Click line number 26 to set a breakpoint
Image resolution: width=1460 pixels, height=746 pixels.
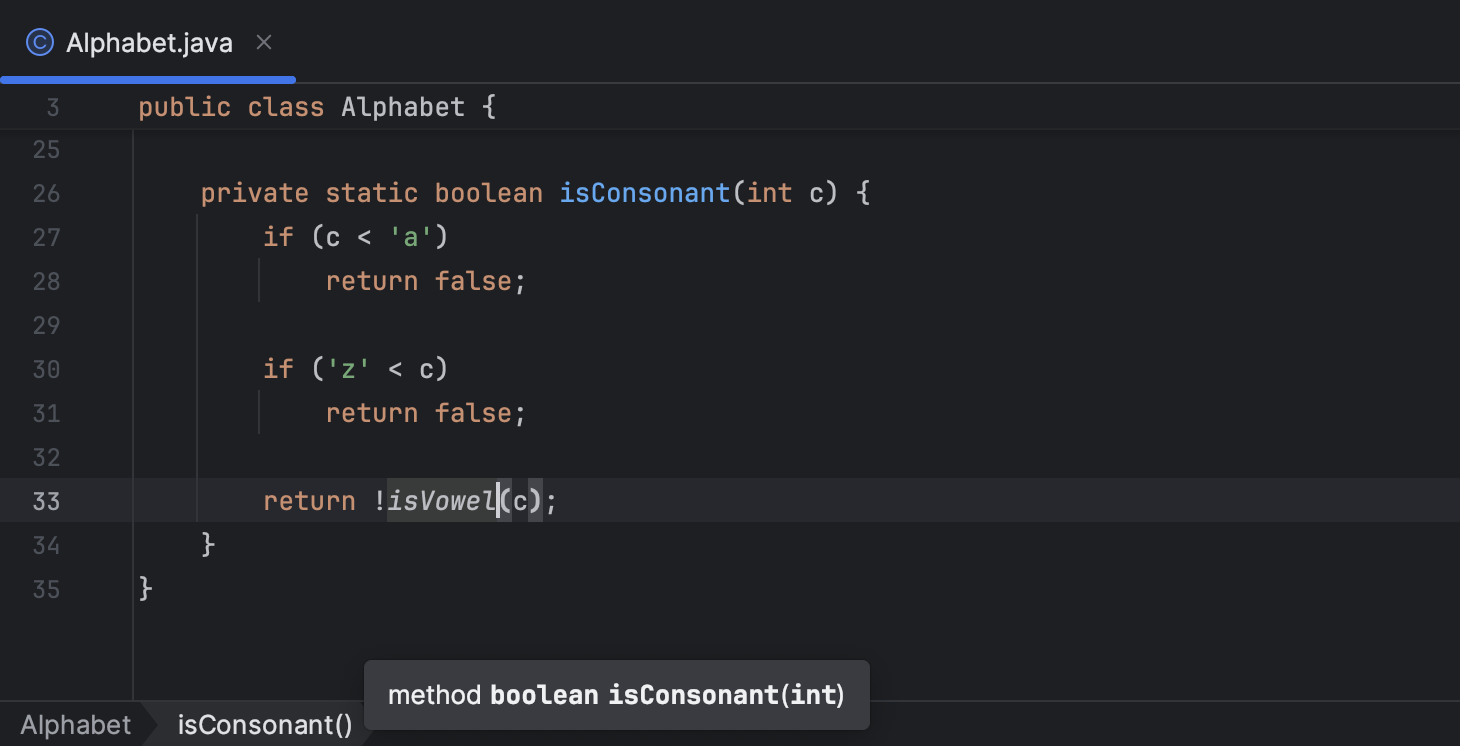(46, 193)
